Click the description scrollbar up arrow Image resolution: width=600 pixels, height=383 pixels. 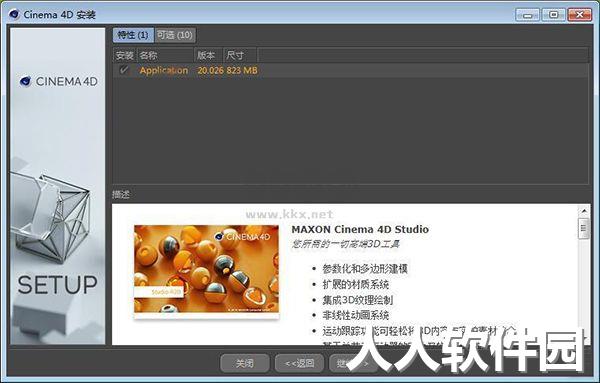(x=584, y=211)
